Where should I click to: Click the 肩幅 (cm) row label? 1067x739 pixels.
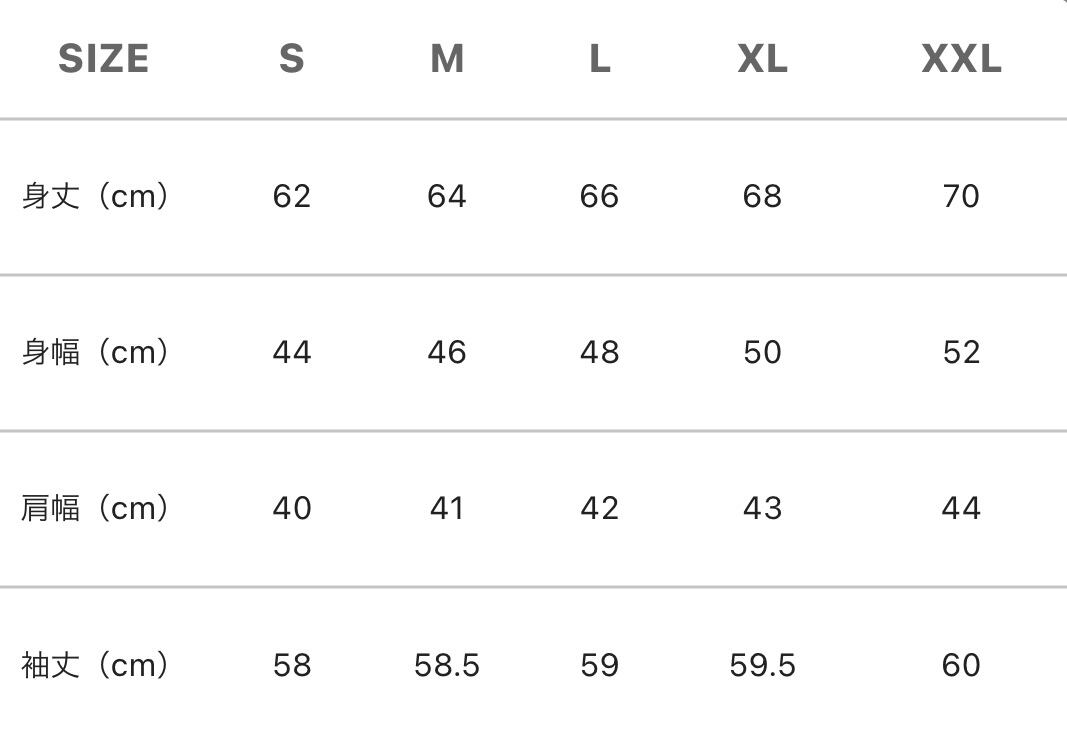pyautogui.click(x=95, y=508)
